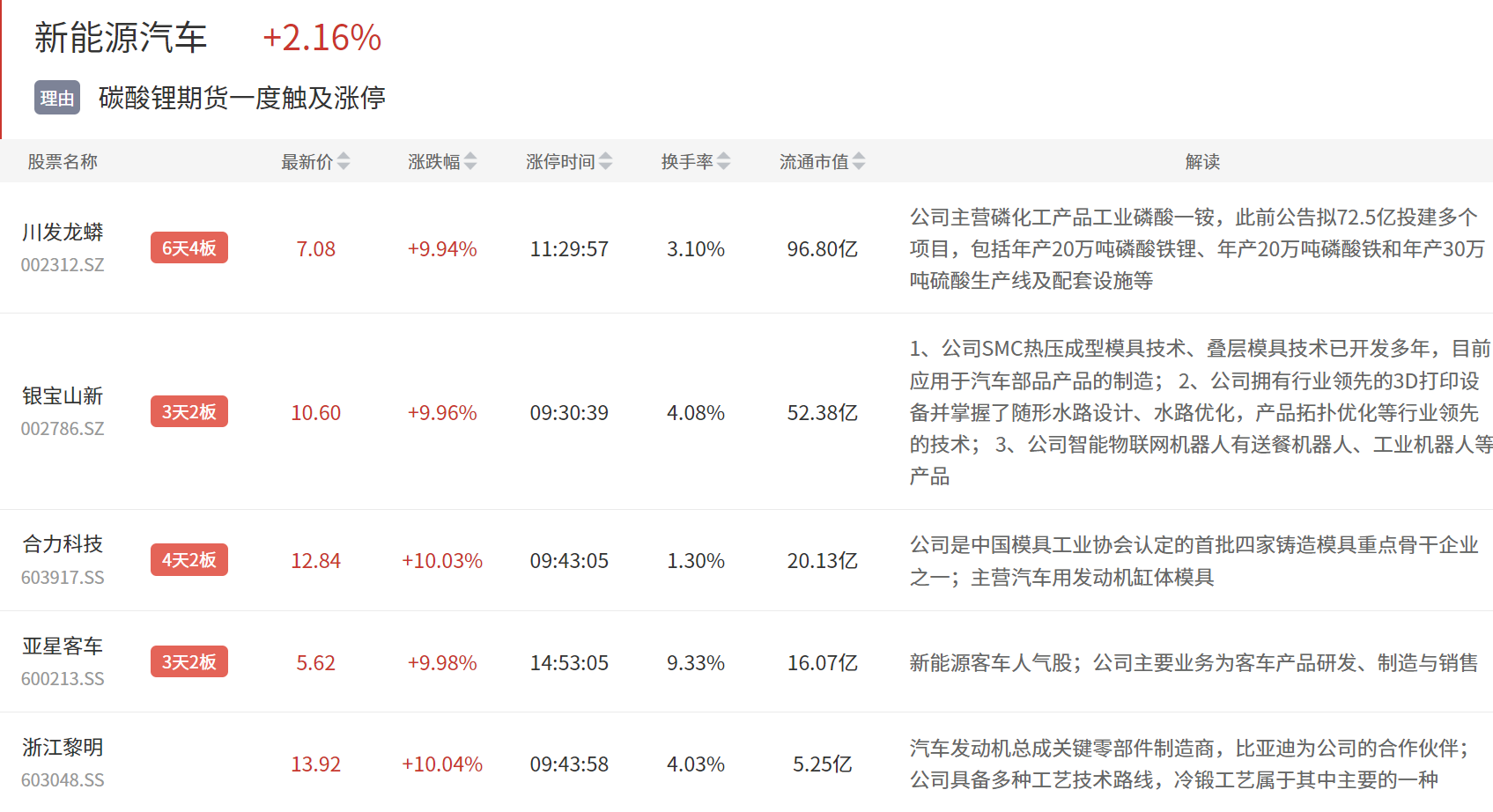Sort by 流通市值 using its sort arrows
The image size is (1493, 812).
(x=859, y=161)
